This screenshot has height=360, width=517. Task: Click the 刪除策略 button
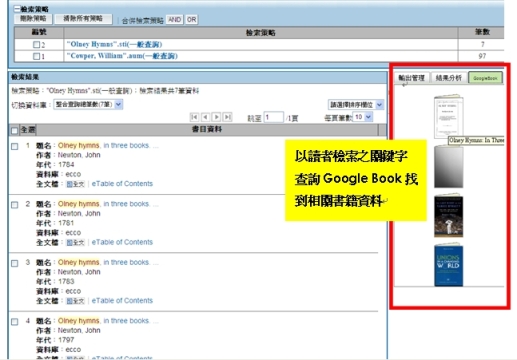[33, 19]
